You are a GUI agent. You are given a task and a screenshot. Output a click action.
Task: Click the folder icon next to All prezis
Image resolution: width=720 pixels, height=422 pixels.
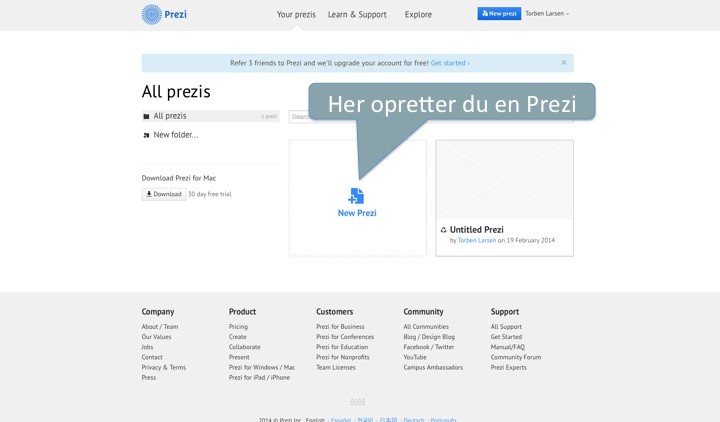click(146, 117)
